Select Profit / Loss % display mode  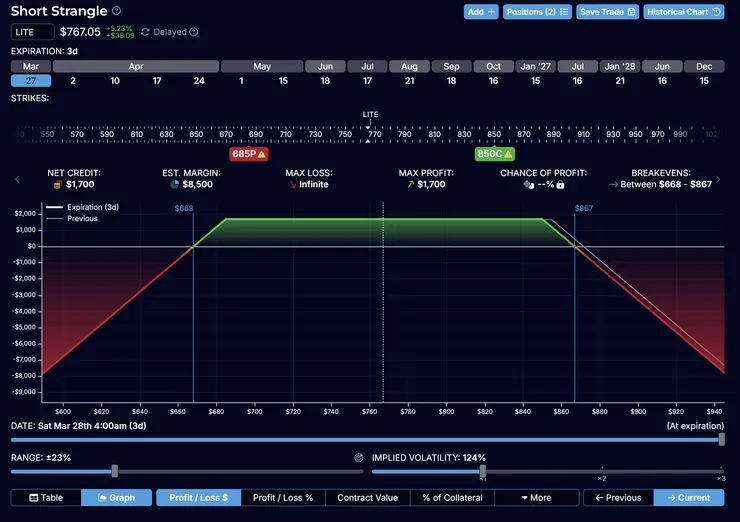tap(282, 497)
